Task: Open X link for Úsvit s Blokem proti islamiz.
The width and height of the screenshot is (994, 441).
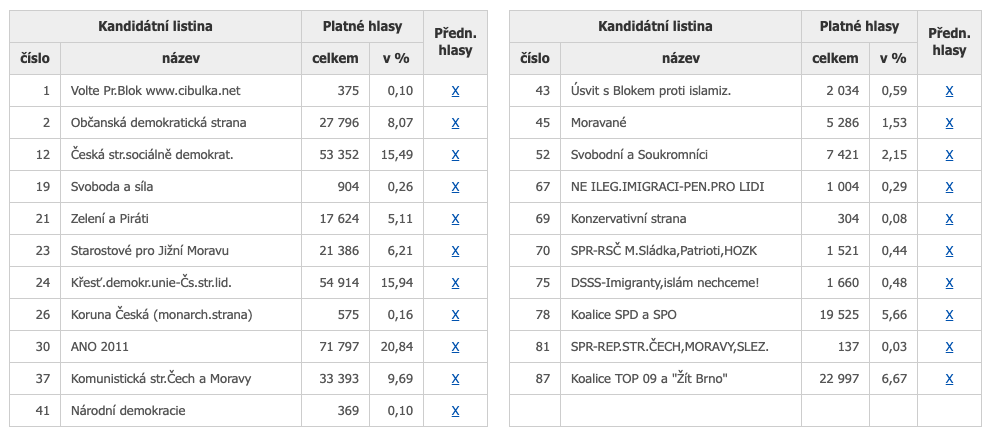Action: pos(949,91)
